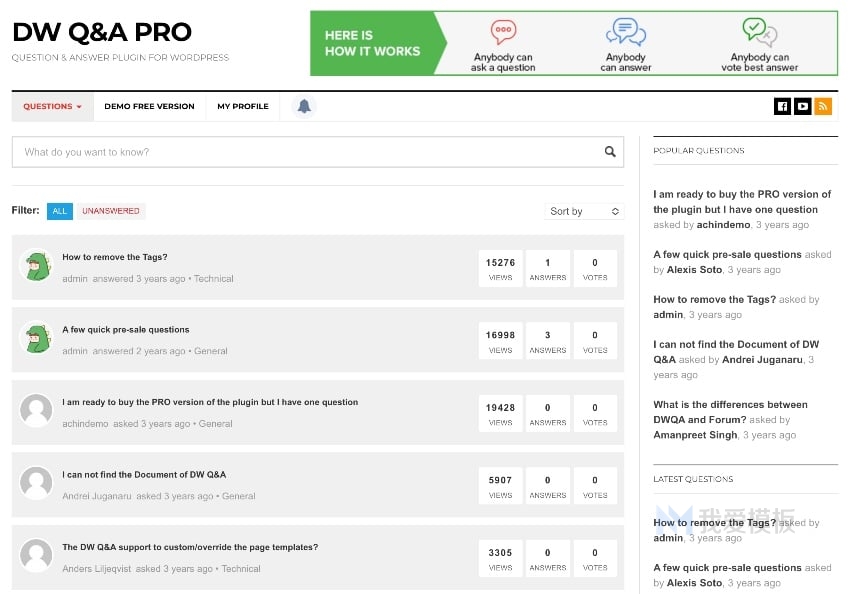The image size is (850, 594).
Task: Click the 15276 views count box
Action: tap(500, 268)
